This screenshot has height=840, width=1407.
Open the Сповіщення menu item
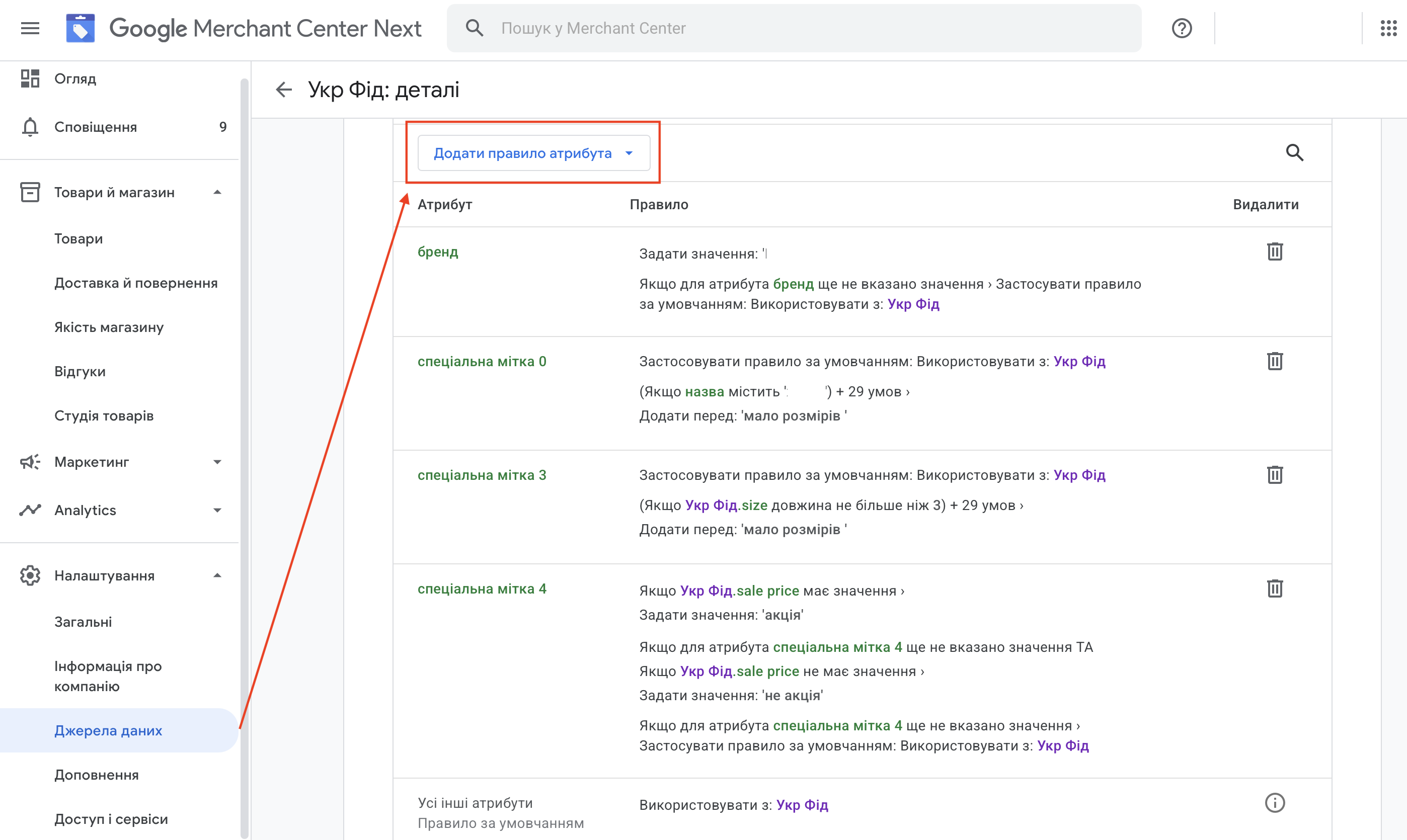click(x=96, y=127)
